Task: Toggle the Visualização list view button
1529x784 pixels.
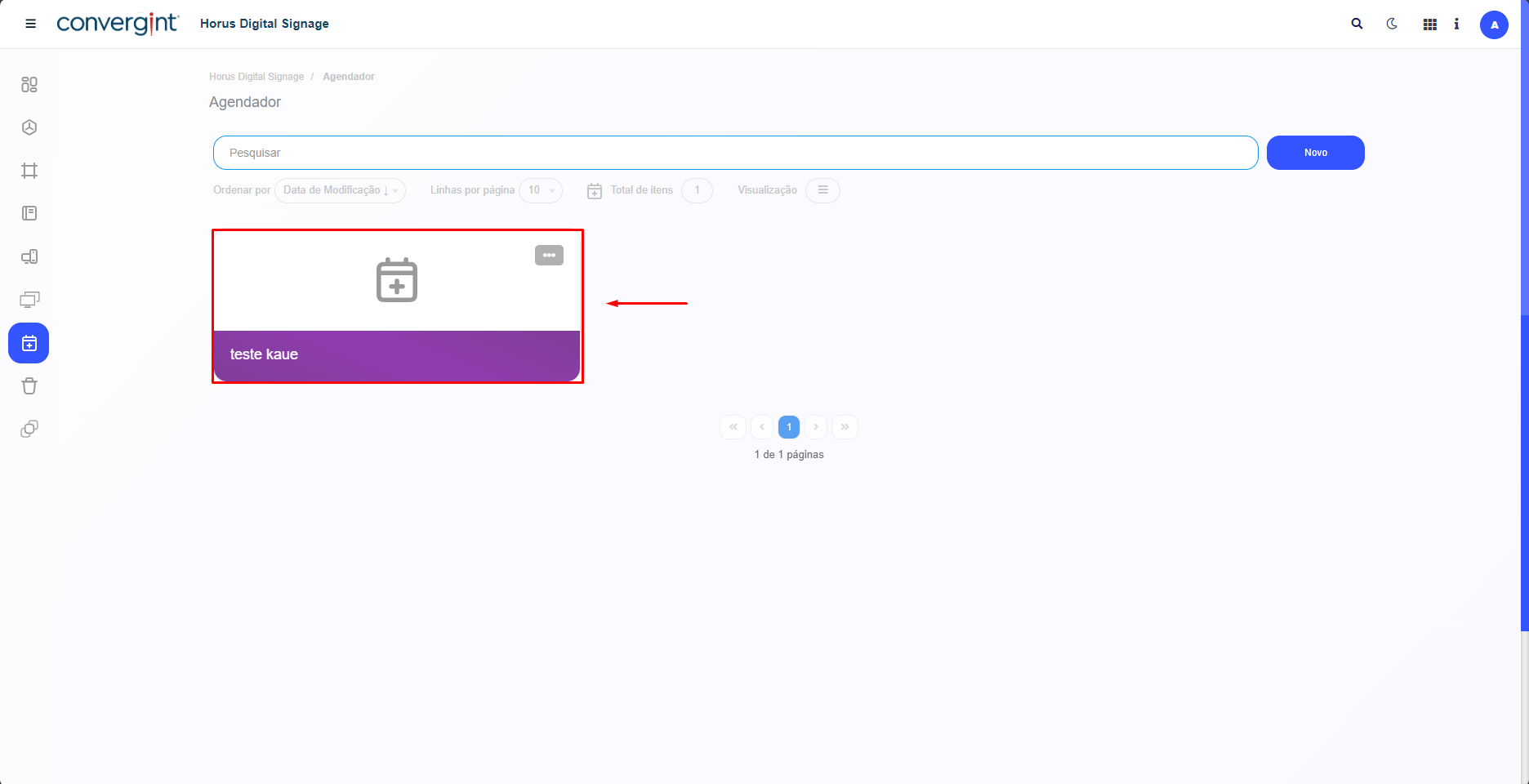Action: pos(822,190)
